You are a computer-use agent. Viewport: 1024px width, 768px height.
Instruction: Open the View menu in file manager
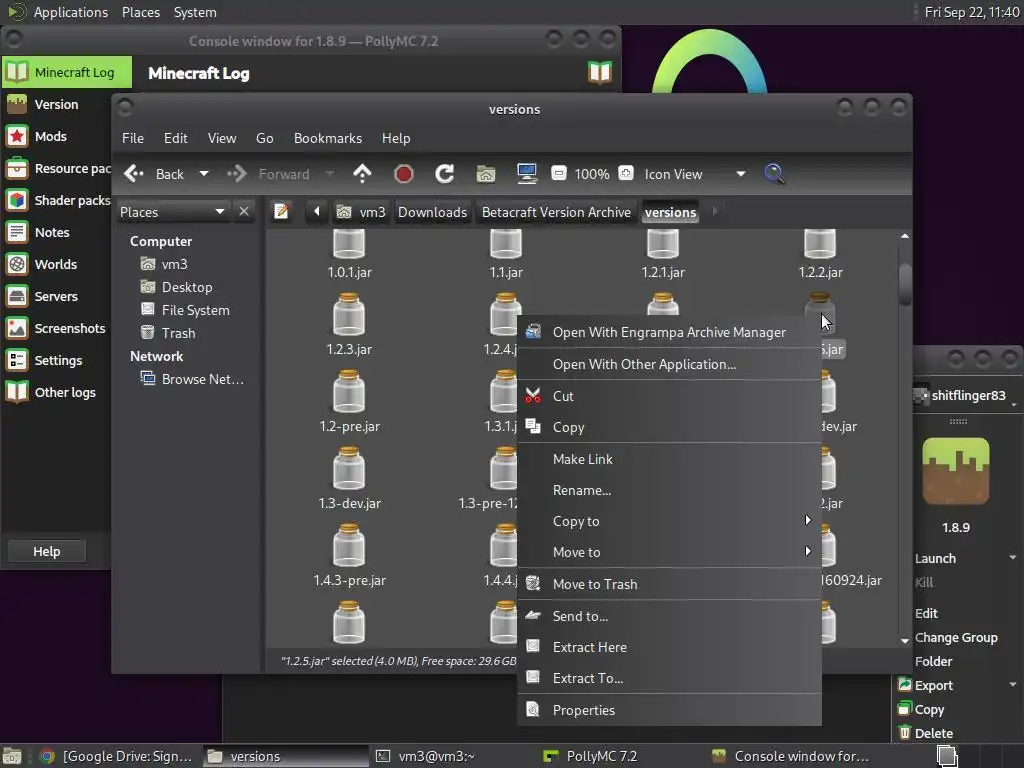click(222, 138)
